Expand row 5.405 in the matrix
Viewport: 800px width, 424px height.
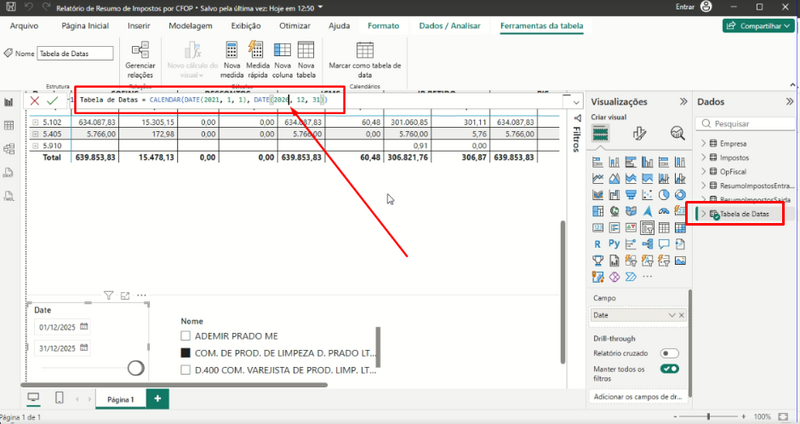point(35,134)
